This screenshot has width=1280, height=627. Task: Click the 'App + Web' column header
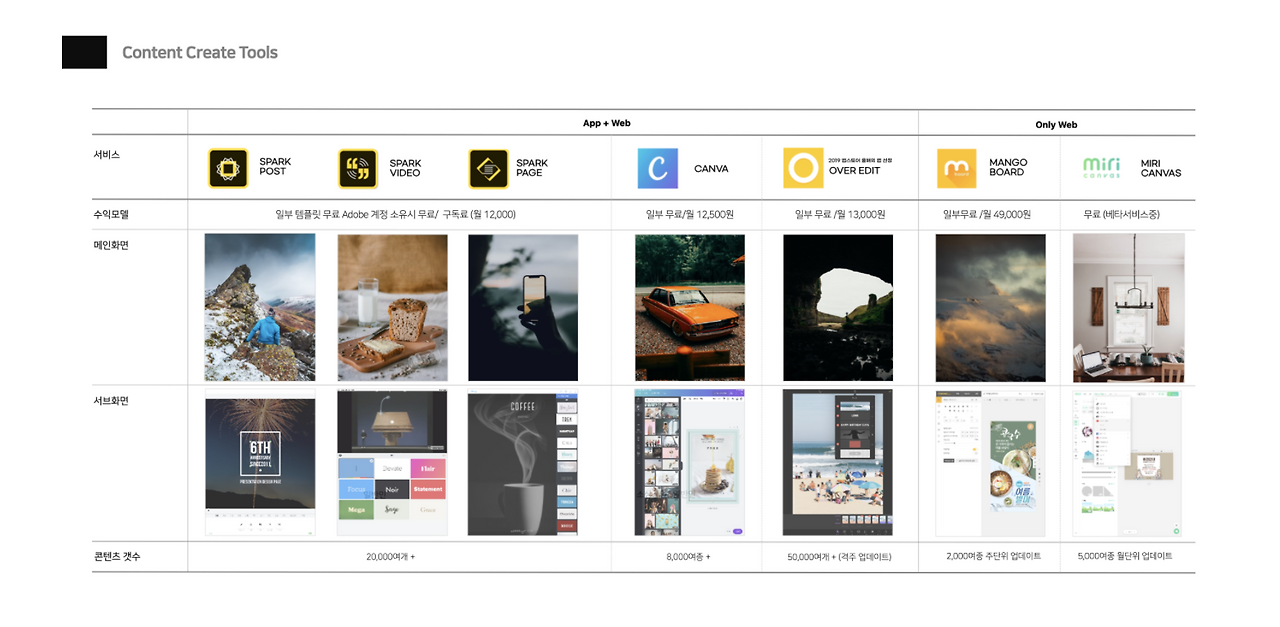(x=607, y=123)
